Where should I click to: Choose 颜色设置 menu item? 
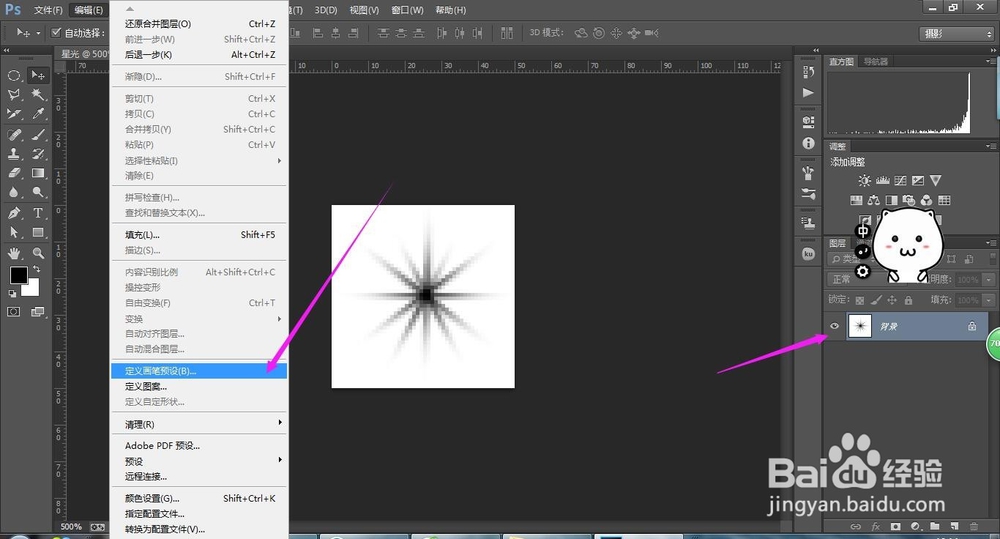[x=200, y=498]
